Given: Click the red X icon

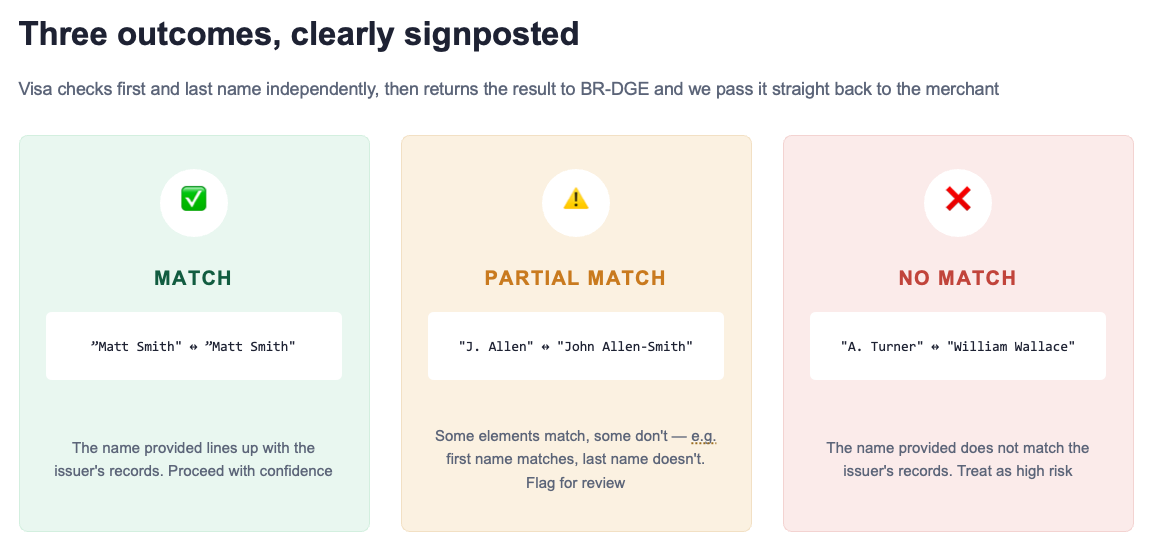Looking at the screenshot, I should pyautogui.click(x=957, y=199).
